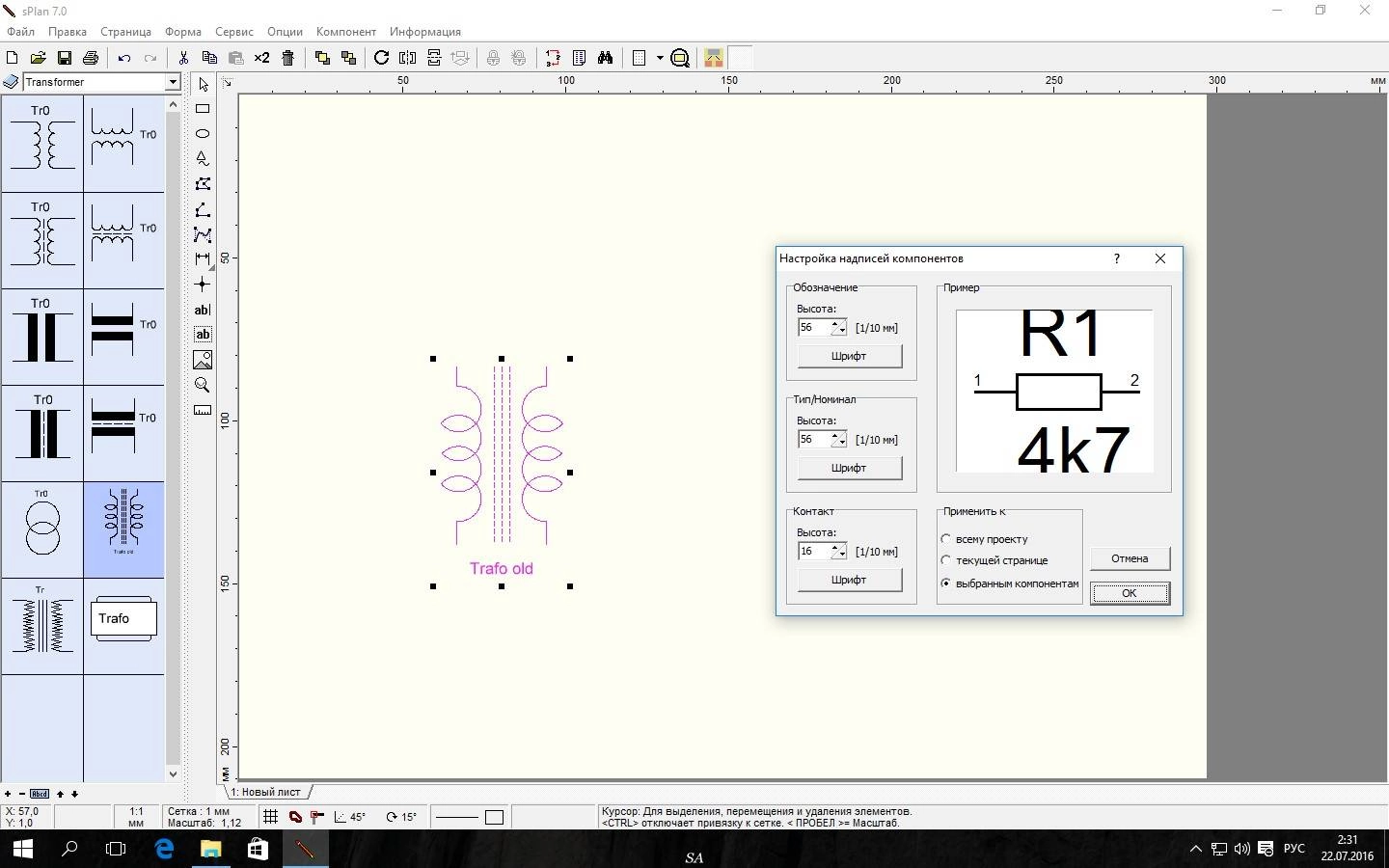Expand the grid options dropdown arrow

tap(660, 58)
